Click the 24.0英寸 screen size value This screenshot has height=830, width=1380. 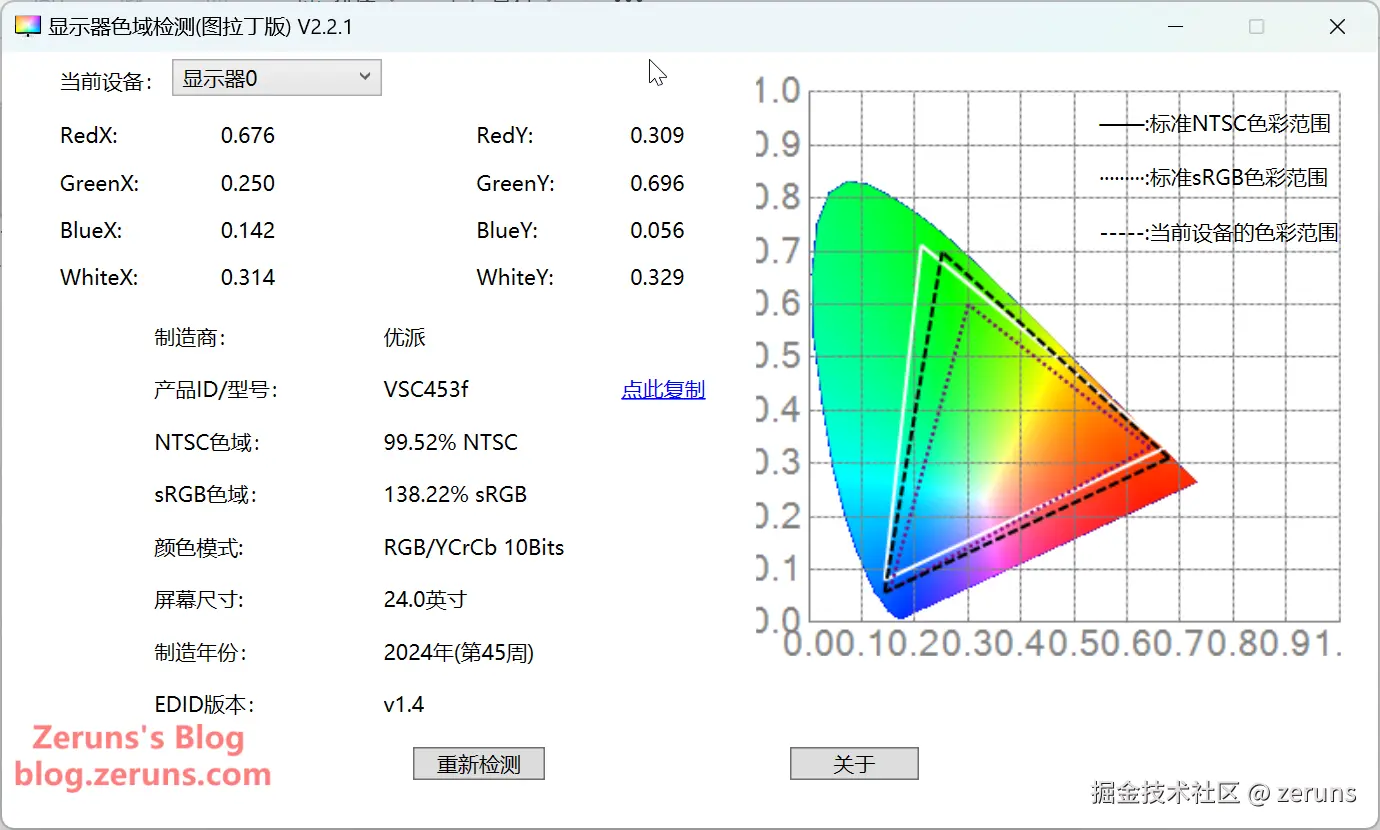pos(425,600)
